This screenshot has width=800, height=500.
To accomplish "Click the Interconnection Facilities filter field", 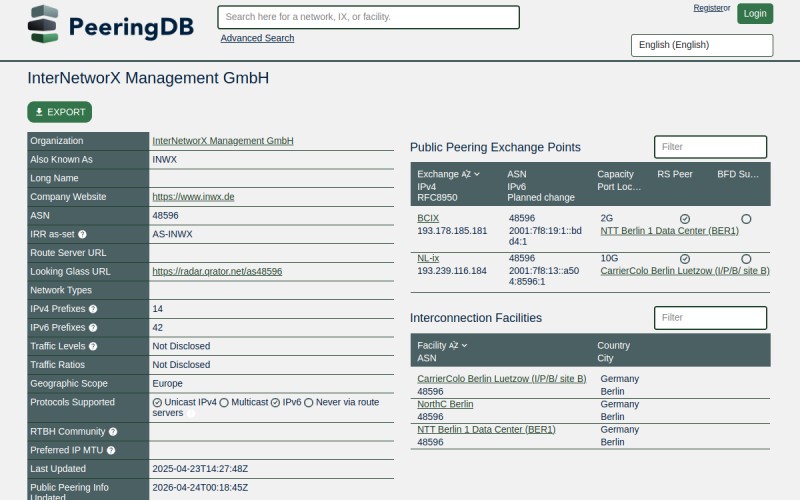I will click(x=710, y=318).
